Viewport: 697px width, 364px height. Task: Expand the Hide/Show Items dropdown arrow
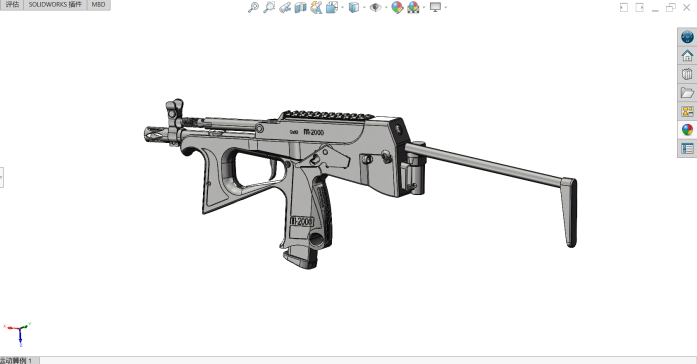coord(386,7)
